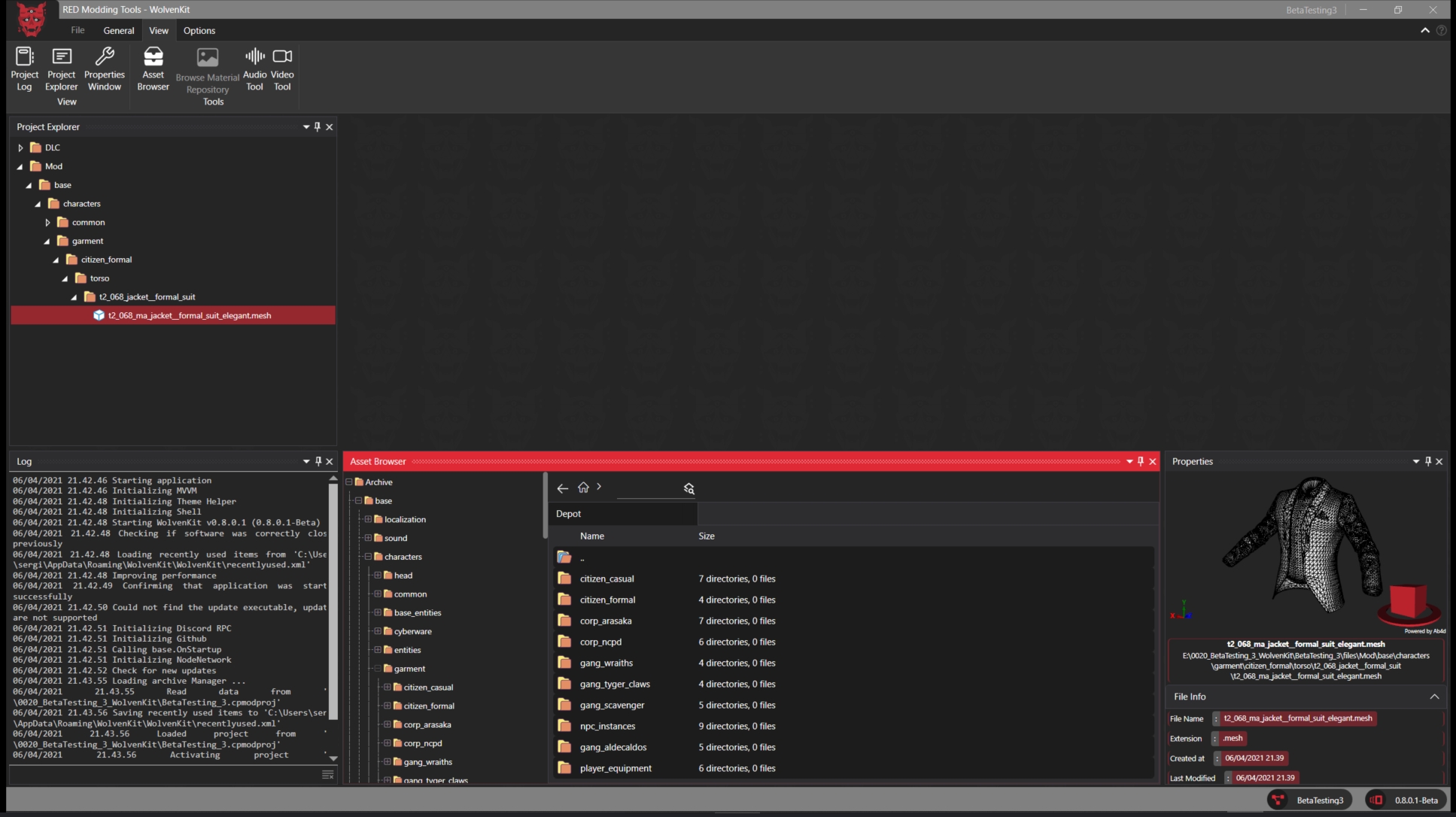Toggle auto-hide pin on Log panel
1456x817 pixels.
[318, 461]
